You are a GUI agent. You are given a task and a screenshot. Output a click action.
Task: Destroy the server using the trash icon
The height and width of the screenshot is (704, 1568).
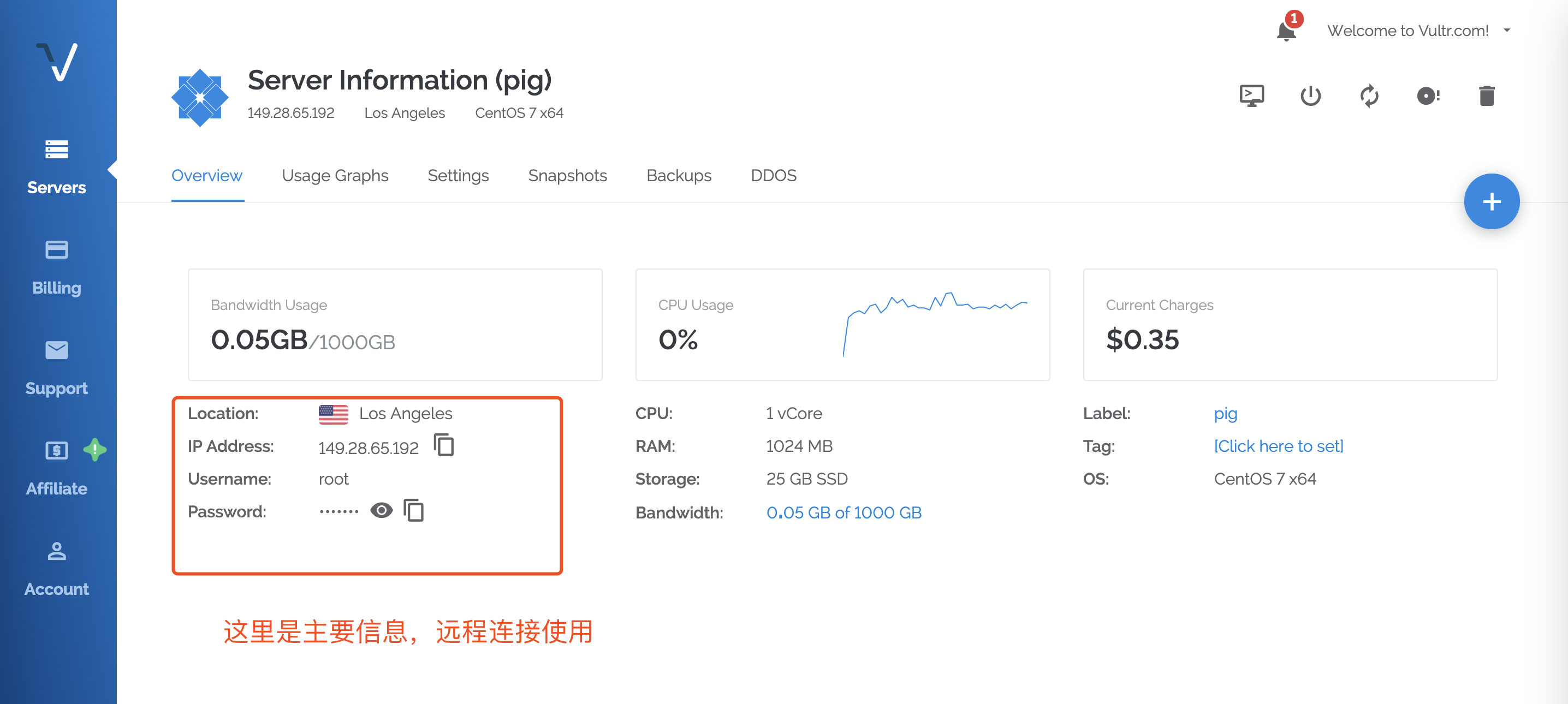(x=1487, y=96)
